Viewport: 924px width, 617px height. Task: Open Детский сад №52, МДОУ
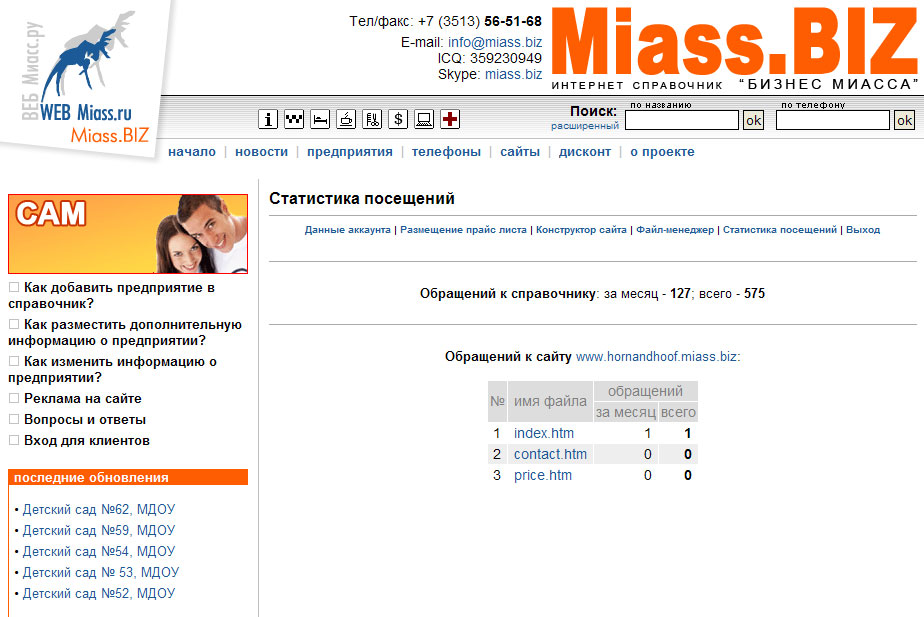[99, 593]
